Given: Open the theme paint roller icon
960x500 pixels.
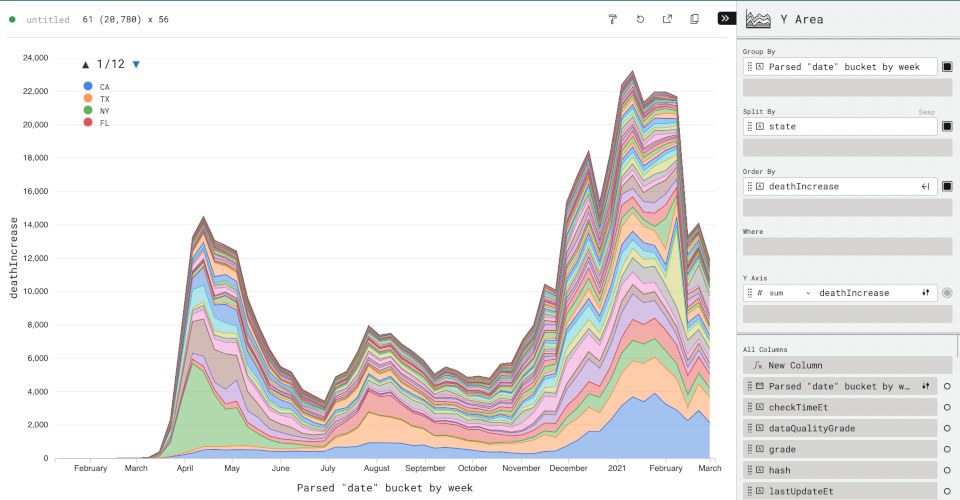Looking at the screenshot, I should tap(613, 19).
